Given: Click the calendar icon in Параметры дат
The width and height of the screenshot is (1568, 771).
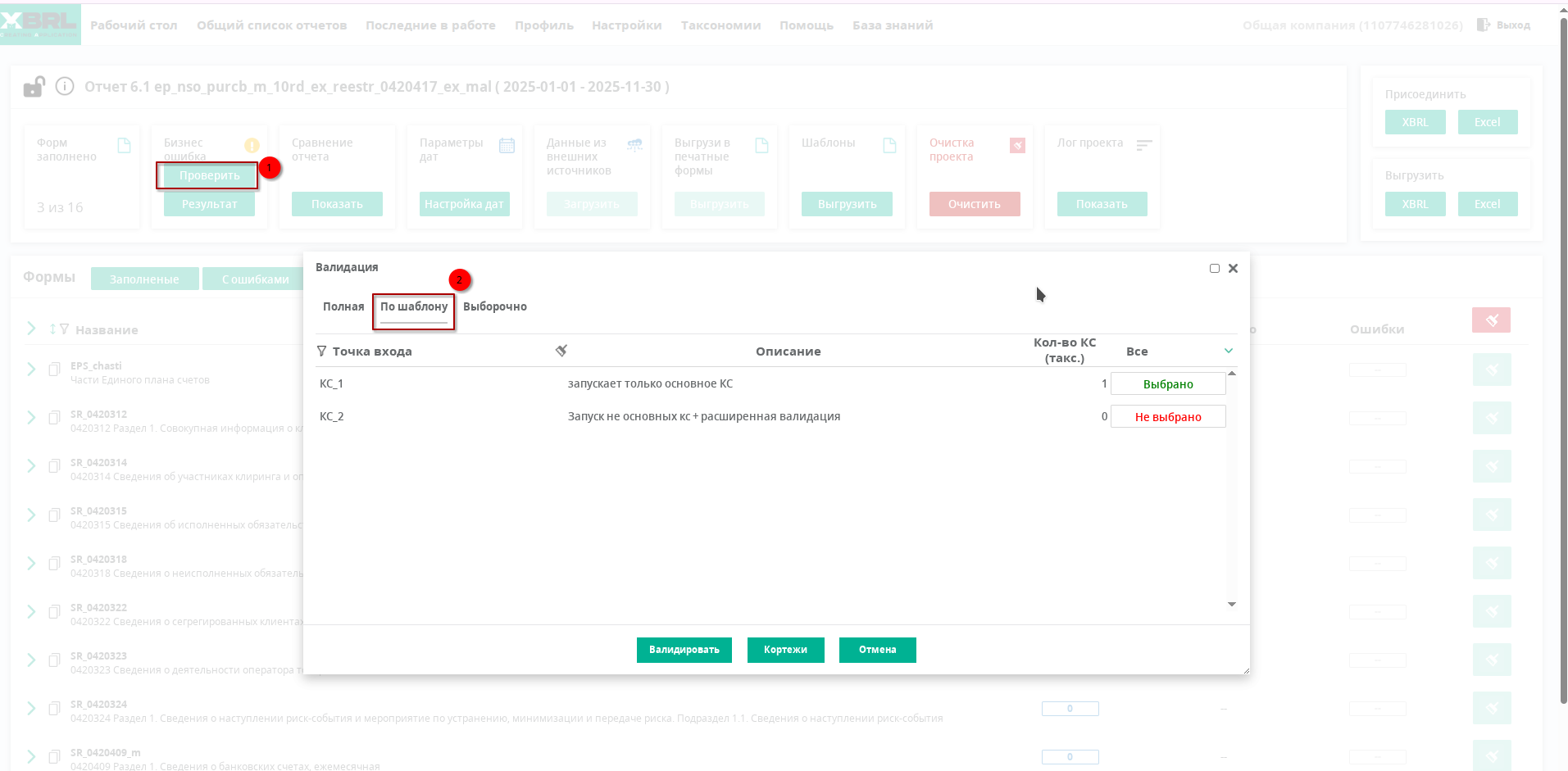Looking at the screenshot, I should click(x=507, y=146).
